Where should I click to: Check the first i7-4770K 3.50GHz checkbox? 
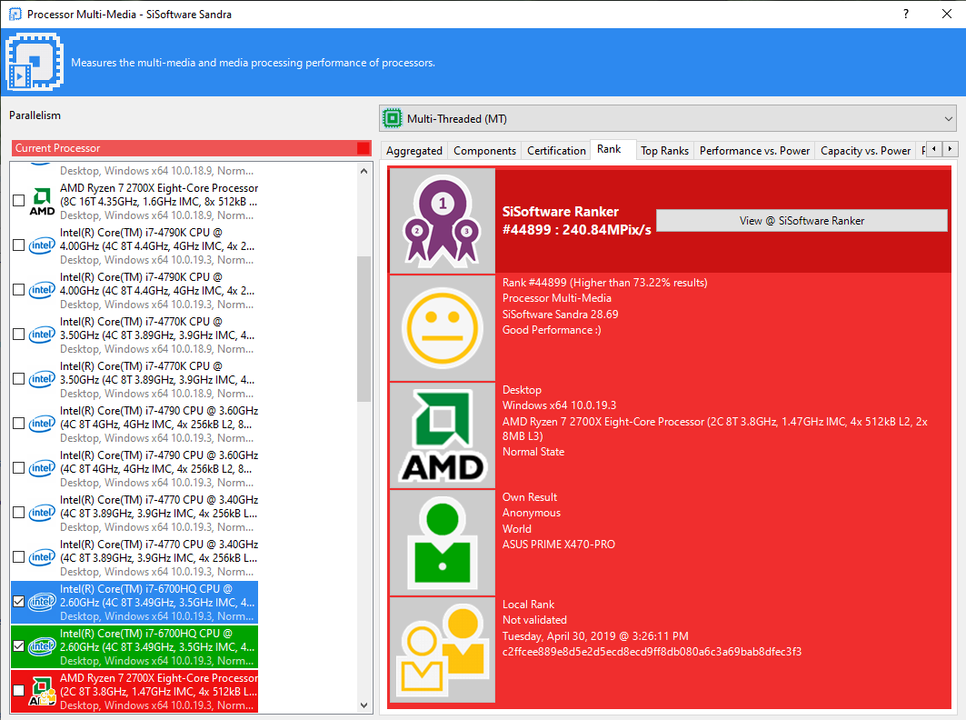point(18,334)
